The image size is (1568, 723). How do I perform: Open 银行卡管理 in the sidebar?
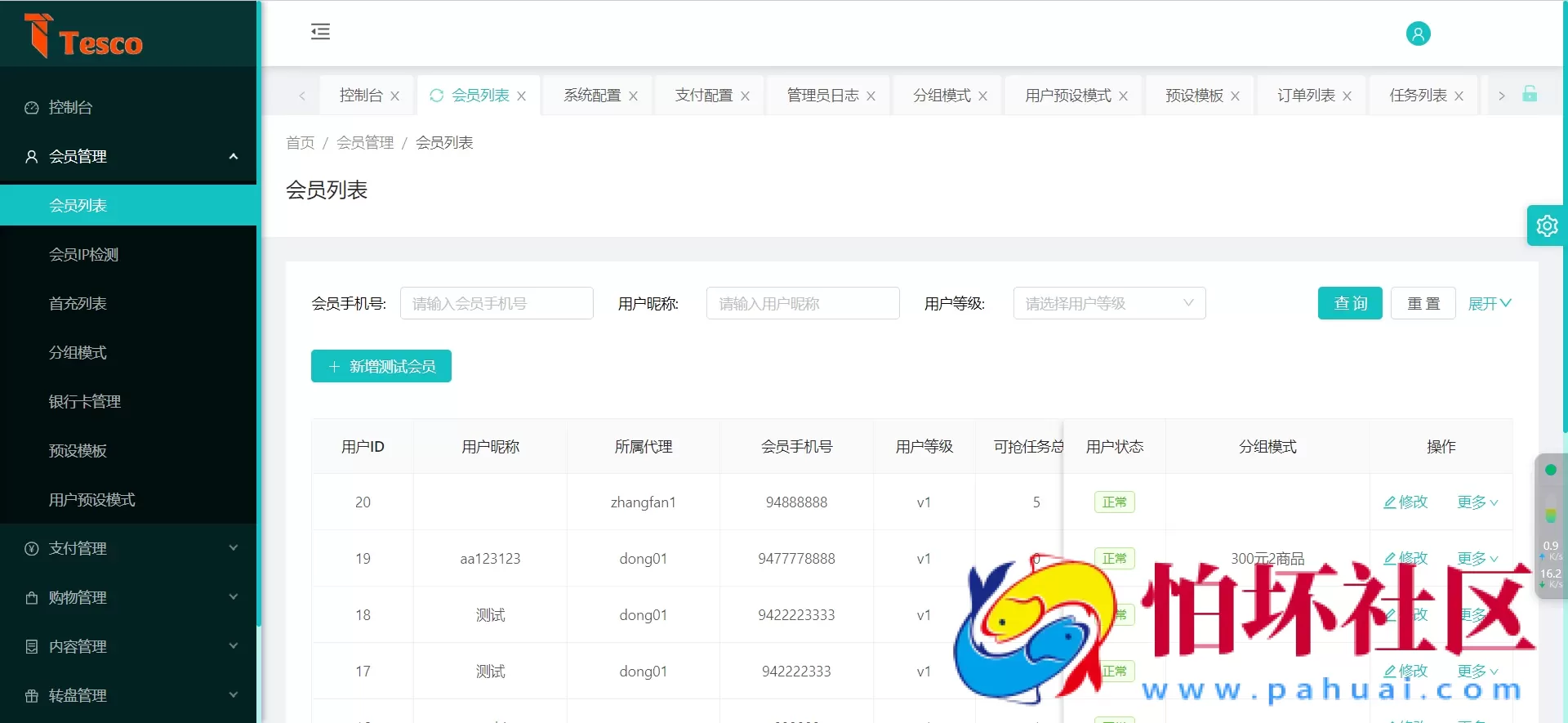(x=128, y=401)
